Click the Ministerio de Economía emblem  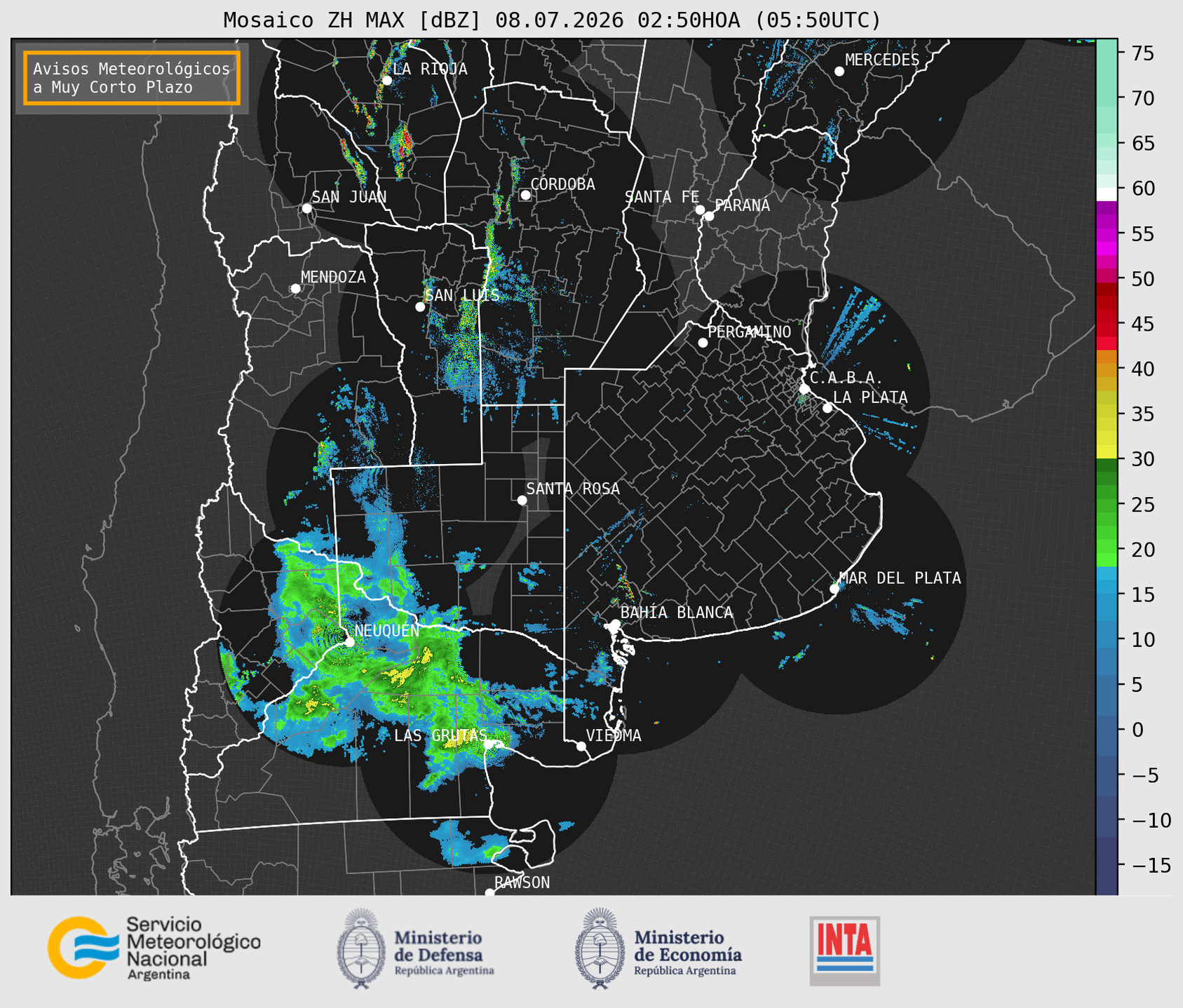[x=600, y=948]
